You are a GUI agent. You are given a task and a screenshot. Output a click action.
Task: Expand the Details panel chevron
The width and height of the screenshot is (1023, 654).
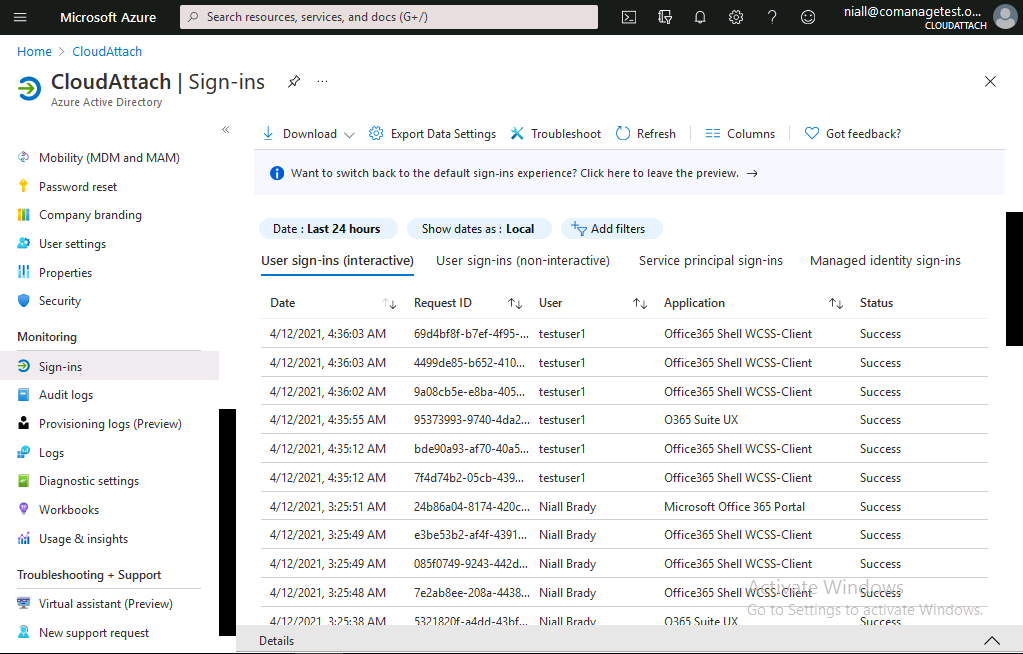coord(992,641)
